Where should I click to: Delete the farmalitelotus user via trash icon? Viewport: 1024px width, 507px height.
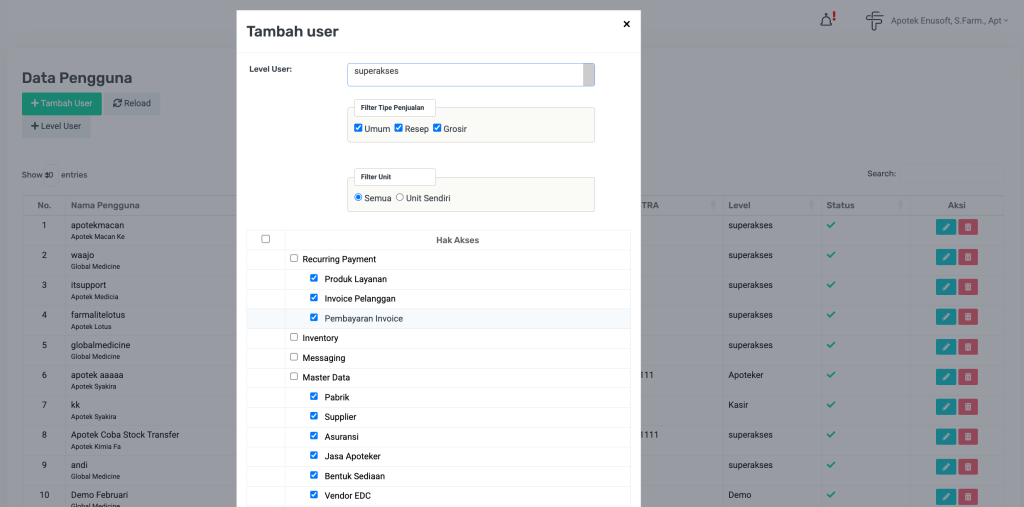968,317
